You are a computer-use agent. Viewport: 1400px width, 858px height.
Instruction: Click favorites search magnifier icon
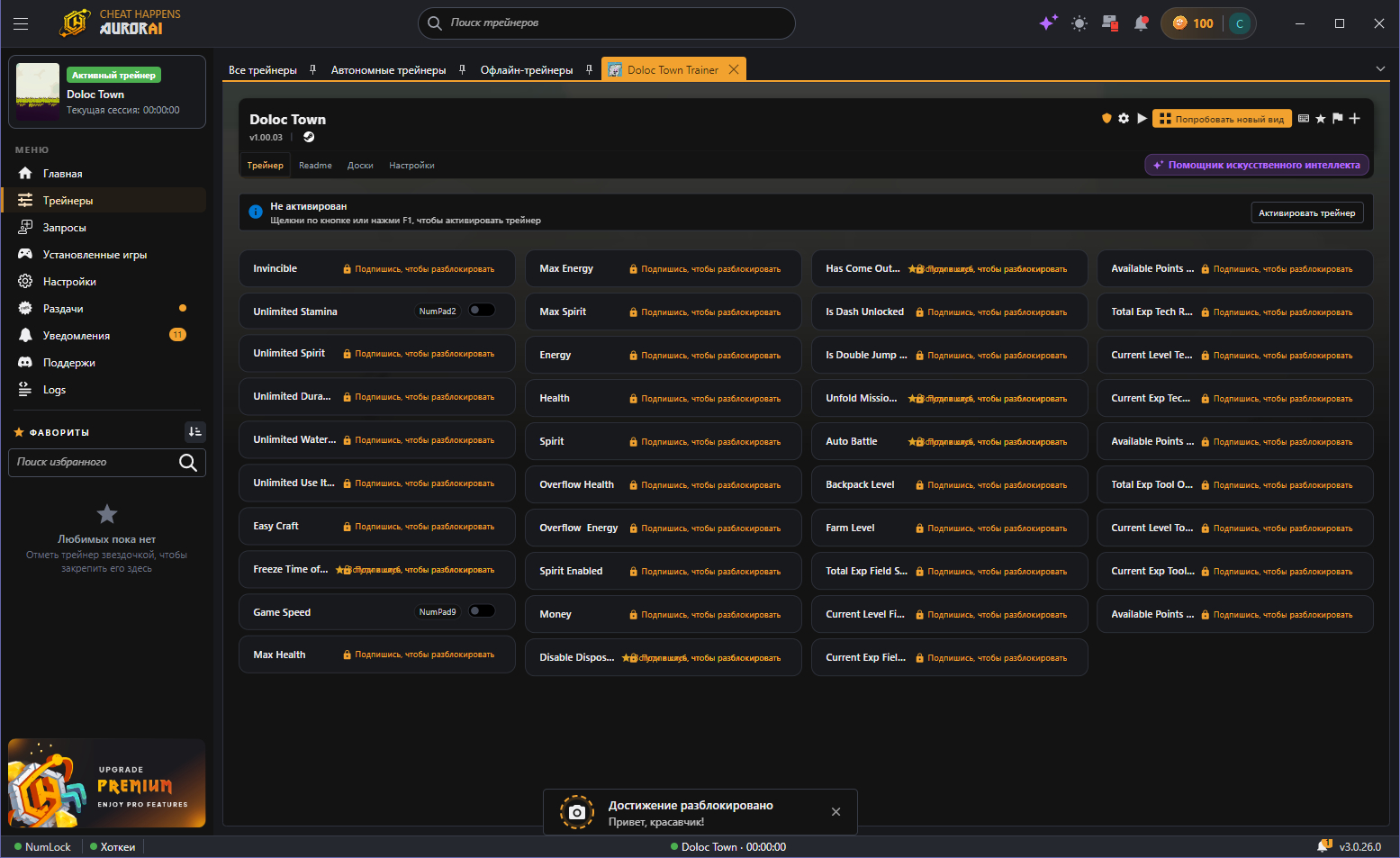pyautogui.click(x=188, y=463)
